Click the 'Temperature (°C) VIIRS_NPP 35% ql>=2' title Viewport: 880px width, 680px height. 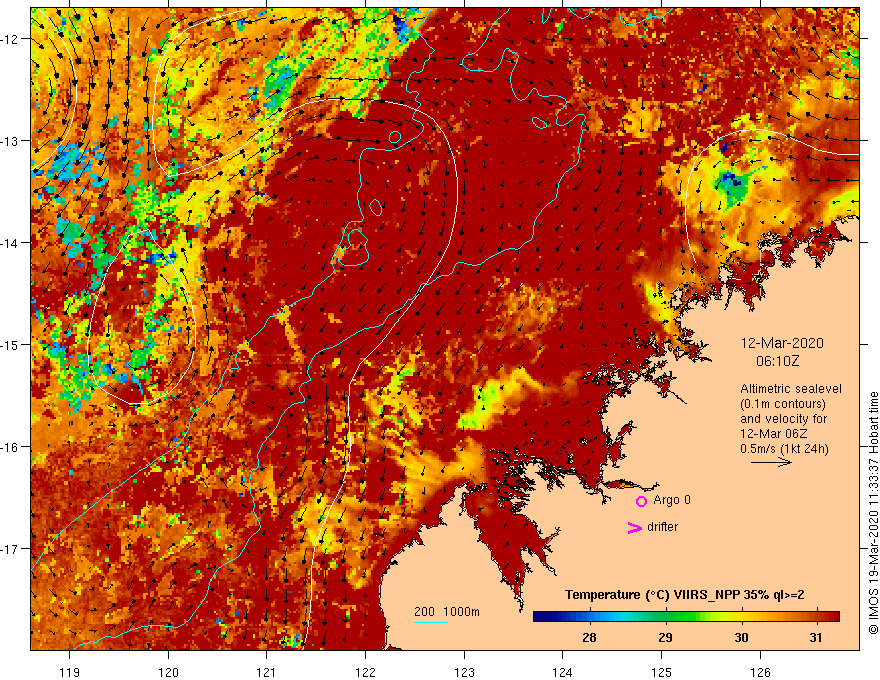pyautogui.click(x=684, y=595)
